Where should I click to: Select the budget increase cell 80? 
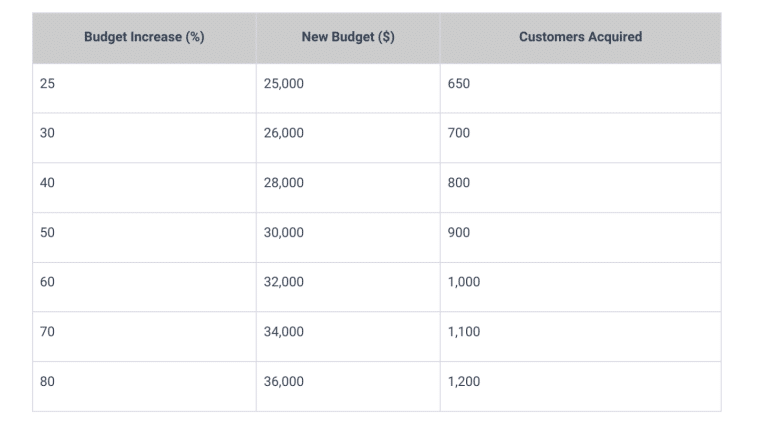click(144, 387)
